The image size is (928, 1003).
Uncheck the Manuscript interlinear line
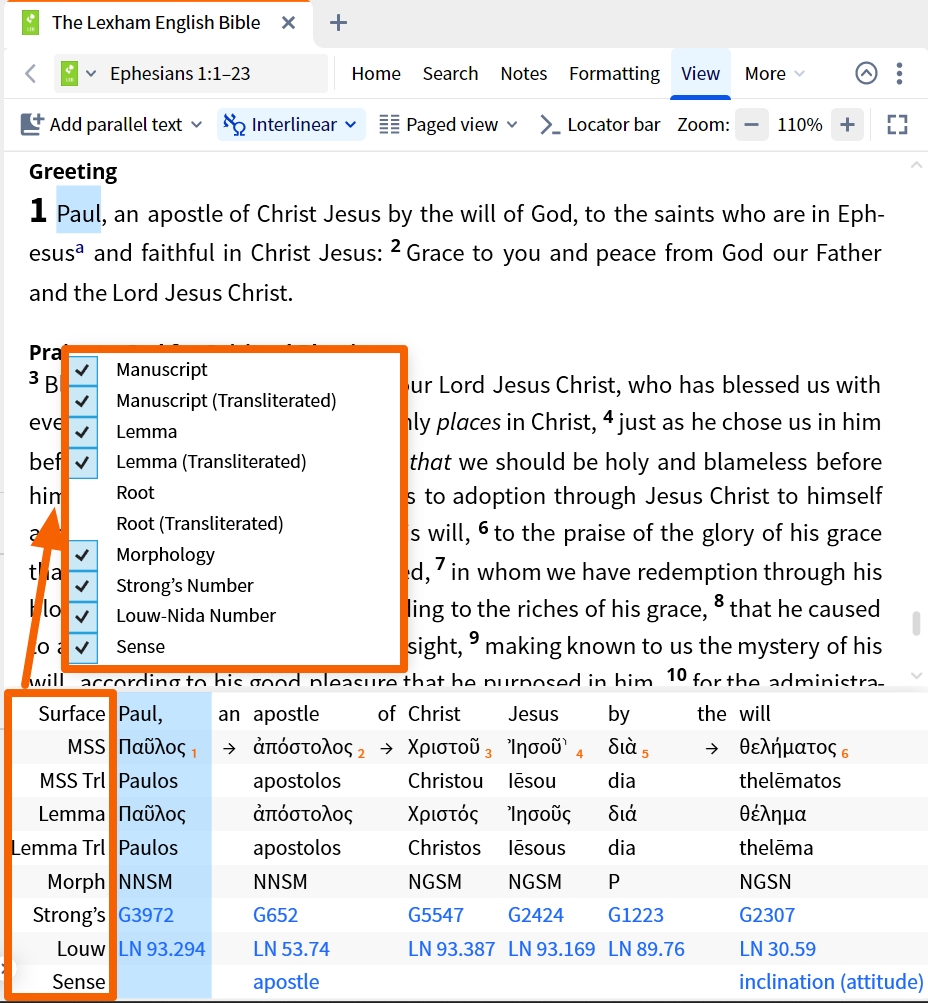point(84,370)
